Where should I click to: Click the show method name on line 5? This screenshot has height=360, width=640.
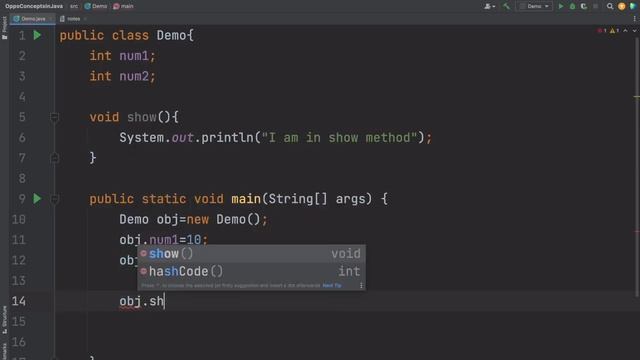(x=142, y=118)
